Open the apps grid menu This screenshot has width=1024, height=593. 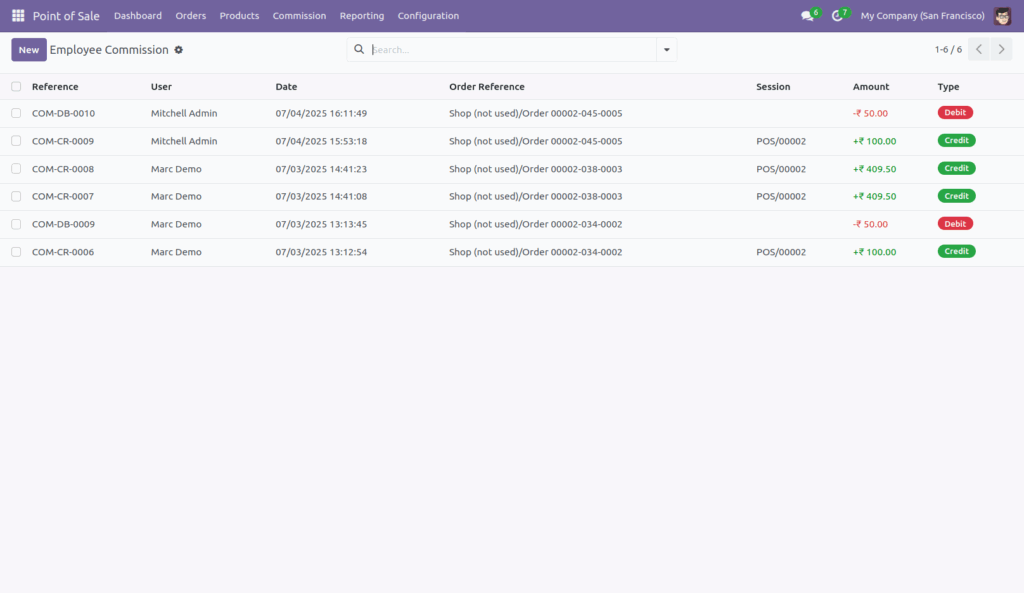[16, 15]
